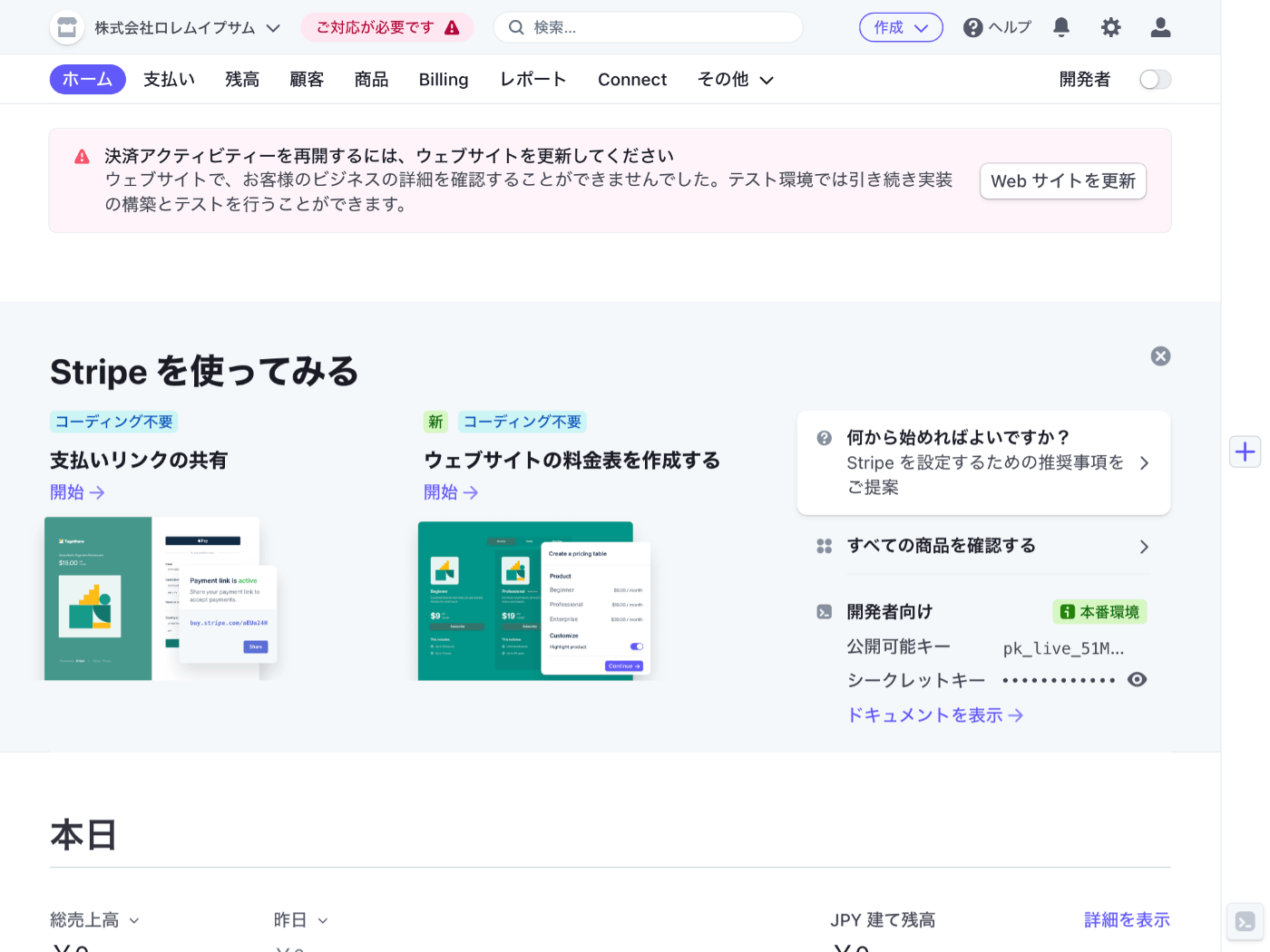This screenshot has height=952, width=1270.
Task: Switch to the Billing tab
Action: click(444, 79)
